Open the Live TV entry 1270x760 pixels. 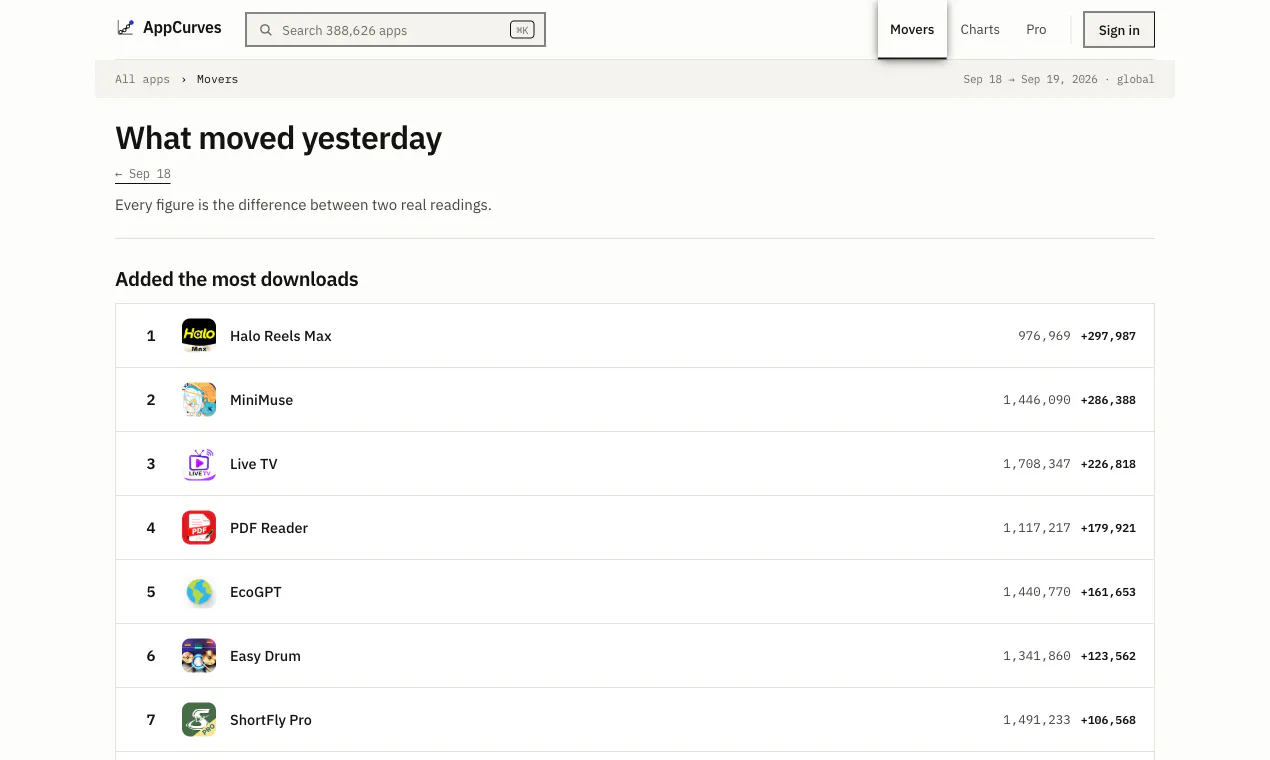pos(635,464)
